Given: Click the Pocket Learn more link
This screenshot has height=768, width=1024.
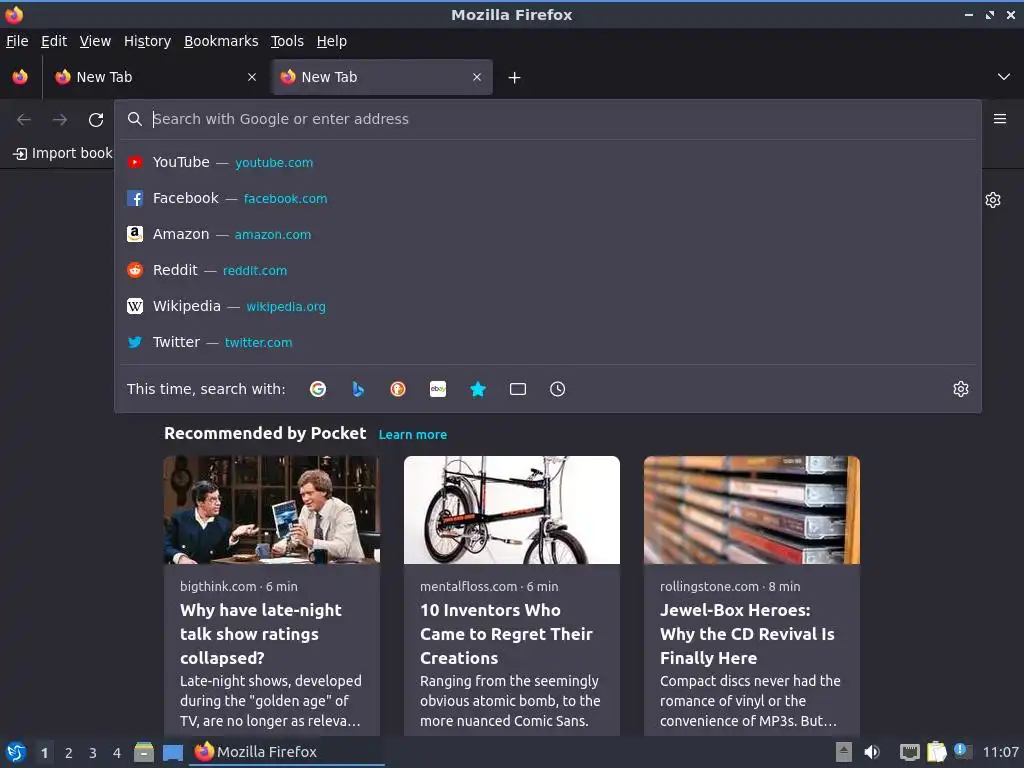Looking at the screenshot, I should [x=413, y=435].
